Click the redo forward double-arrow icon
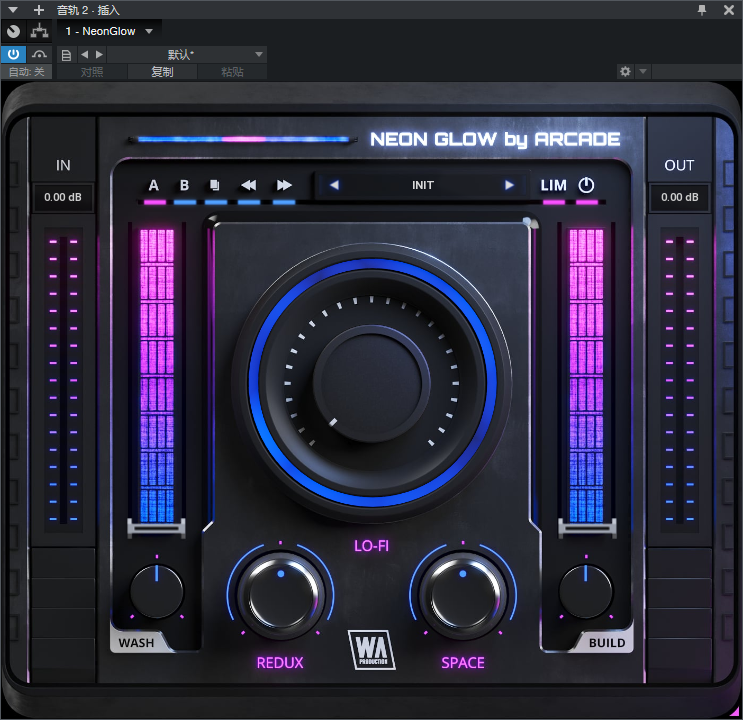The height and width of the screenshot is (720, 743). (284, 185)
